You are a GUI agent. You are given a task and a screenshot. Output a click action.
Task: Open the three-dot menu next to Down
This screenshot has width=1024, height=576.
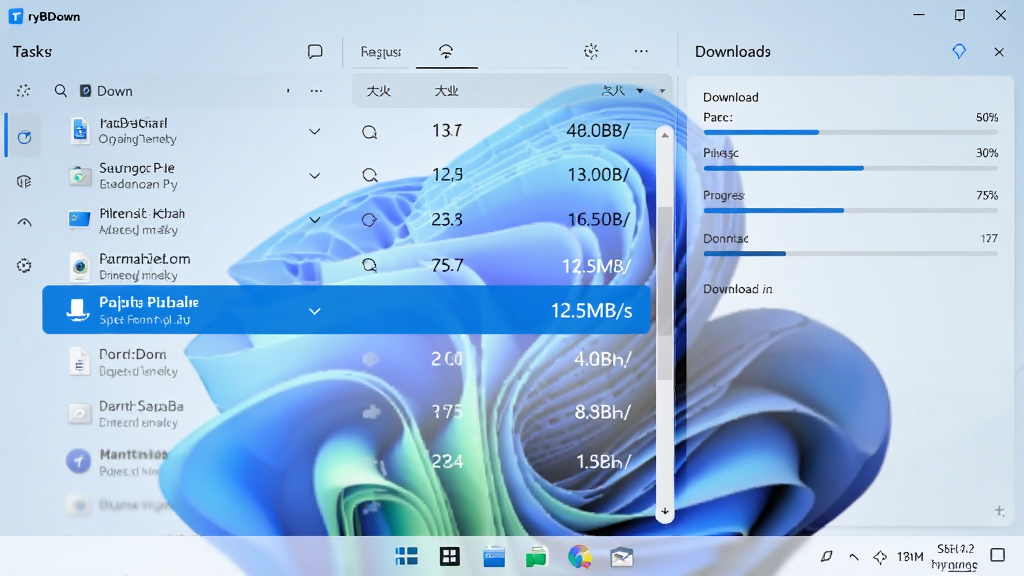click(x=316, y=91)
